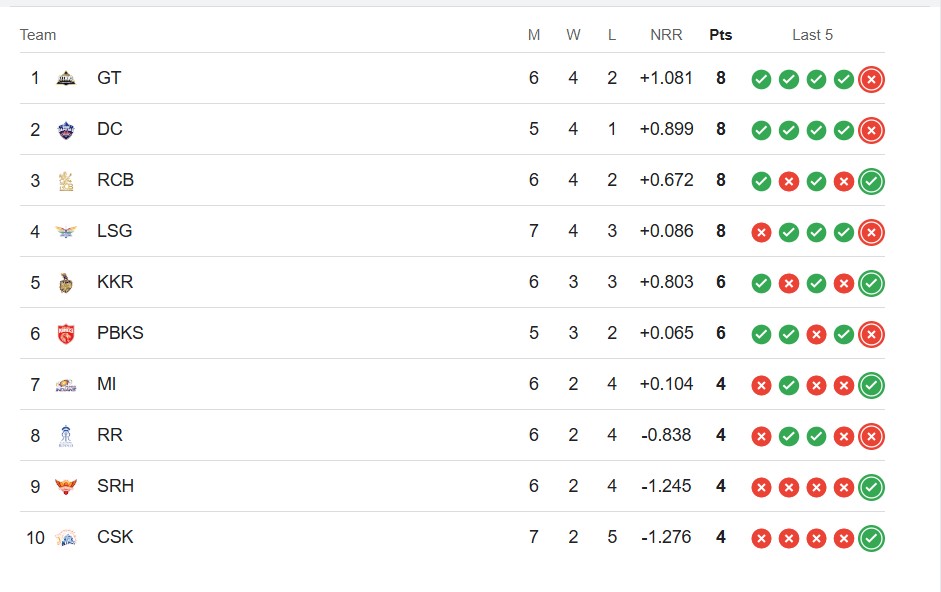
Task: Click the KKR team logo icon
Action: 66,283
